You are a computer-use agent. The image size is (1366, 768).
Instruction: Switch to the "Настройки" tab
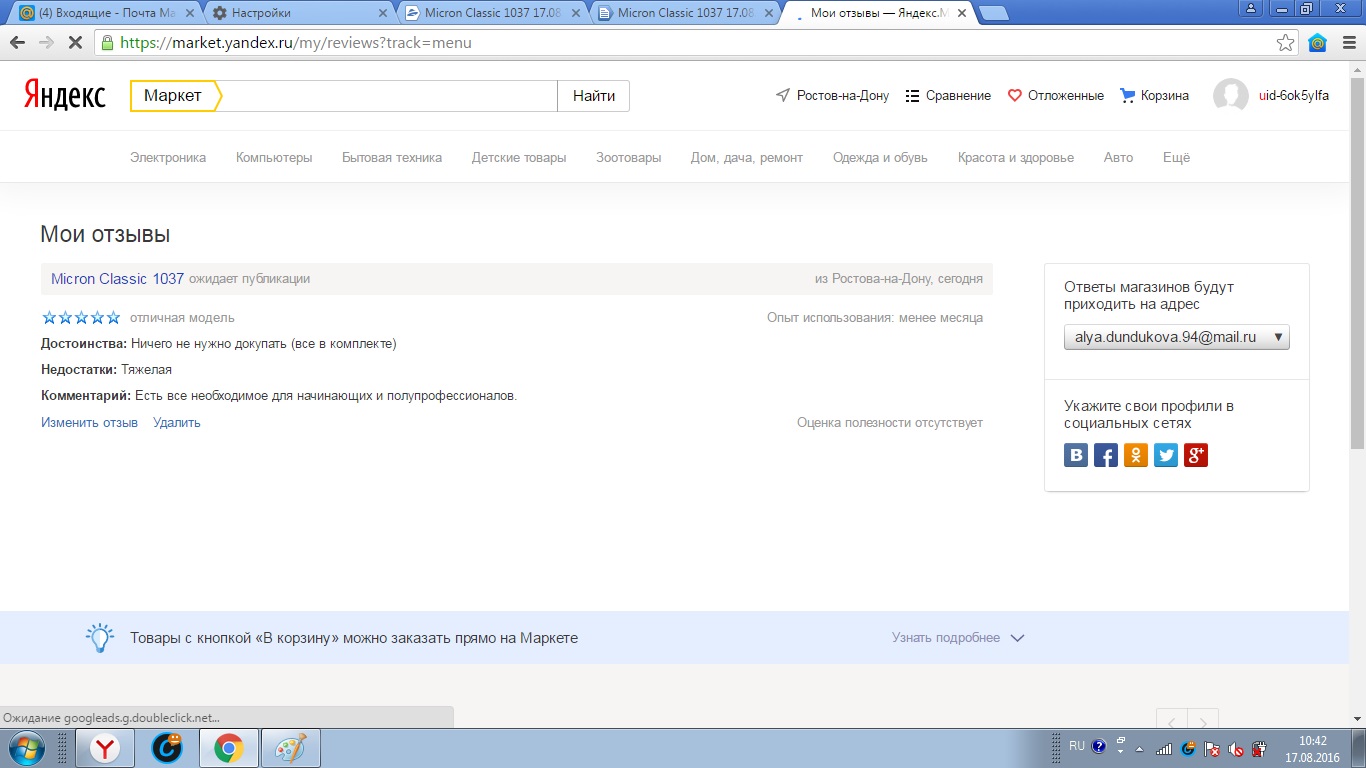click(x=300, y=13)
